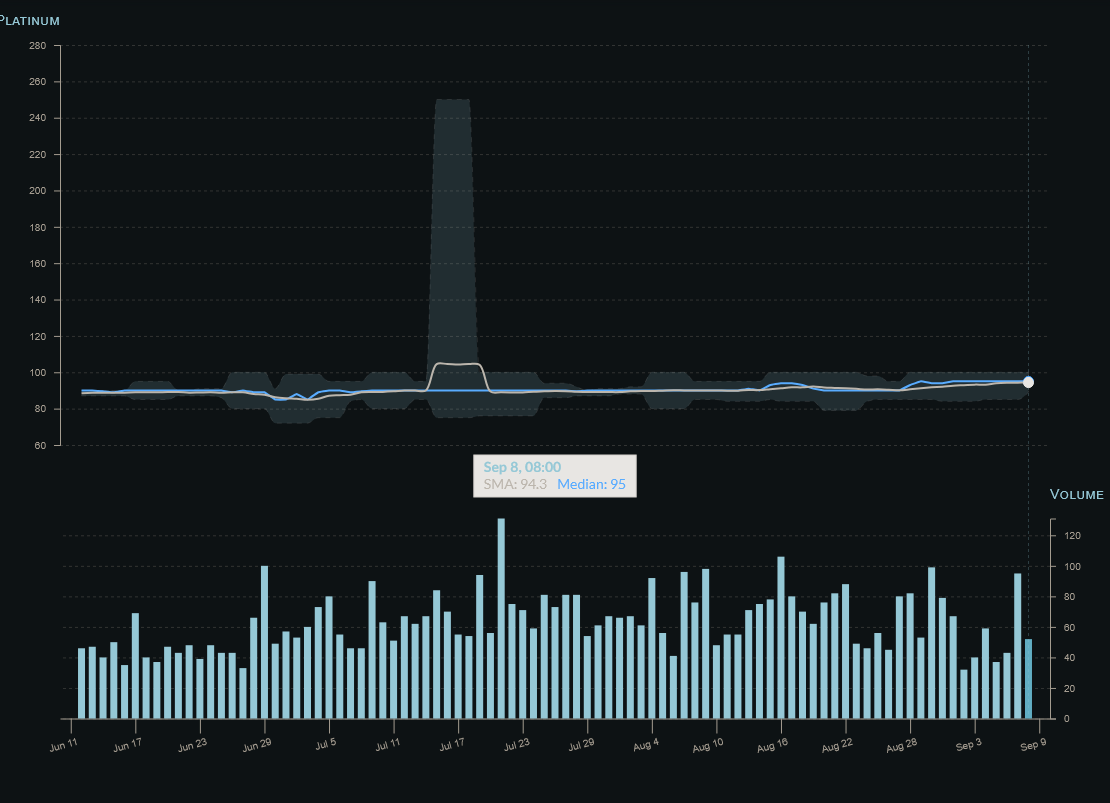The width and height of the screenshot is (1110, 803).
Task: Click the 'Jun 11' date label
Action: coord(64,745)
